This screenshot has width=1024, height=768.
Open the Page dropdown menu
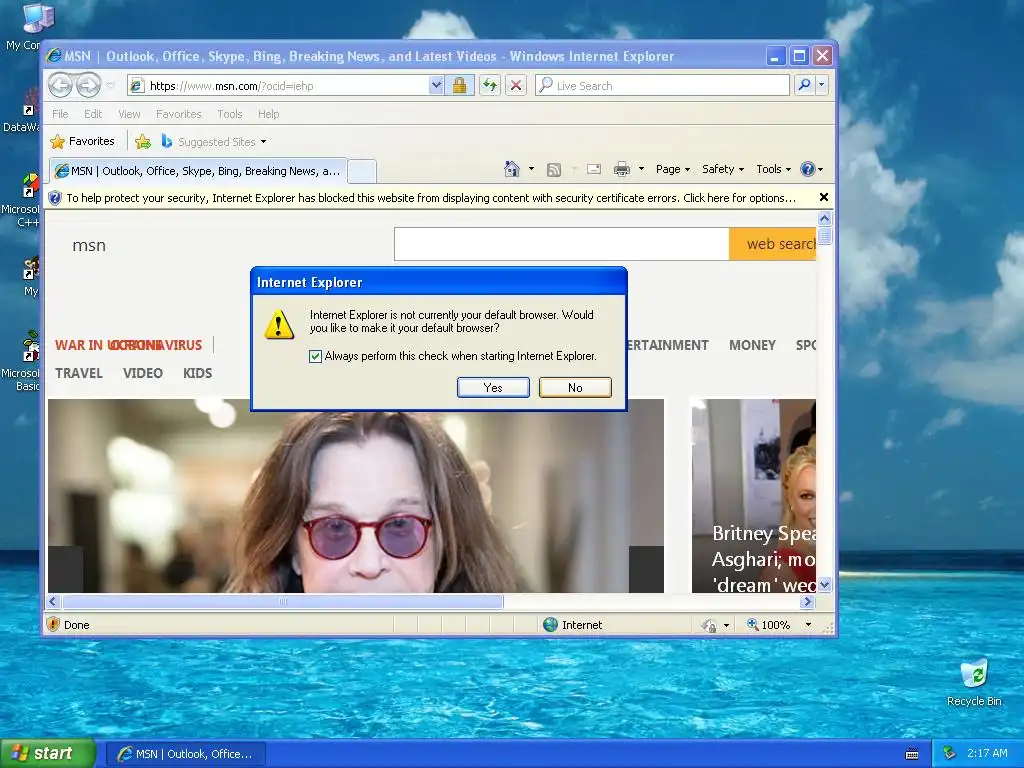coord(673,169)
